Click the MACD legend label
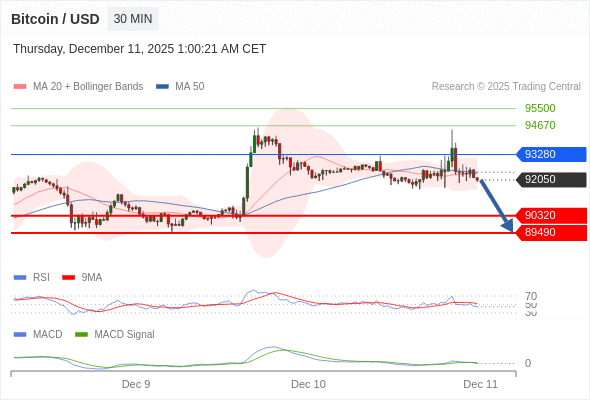590x400 pixels. [48, 335]
